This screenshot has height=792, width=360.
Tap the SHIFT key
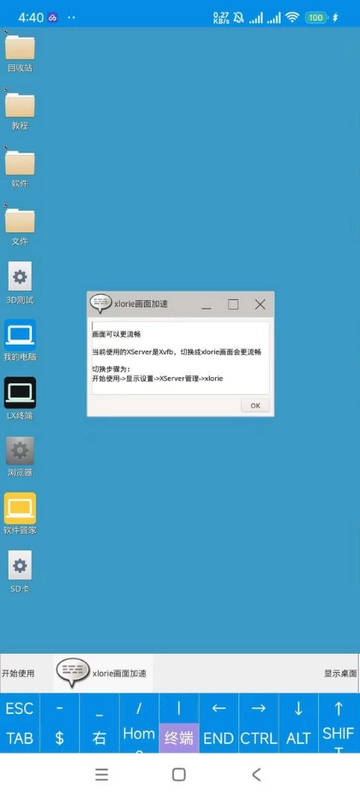pyautogui.click(x=339, y=738)
